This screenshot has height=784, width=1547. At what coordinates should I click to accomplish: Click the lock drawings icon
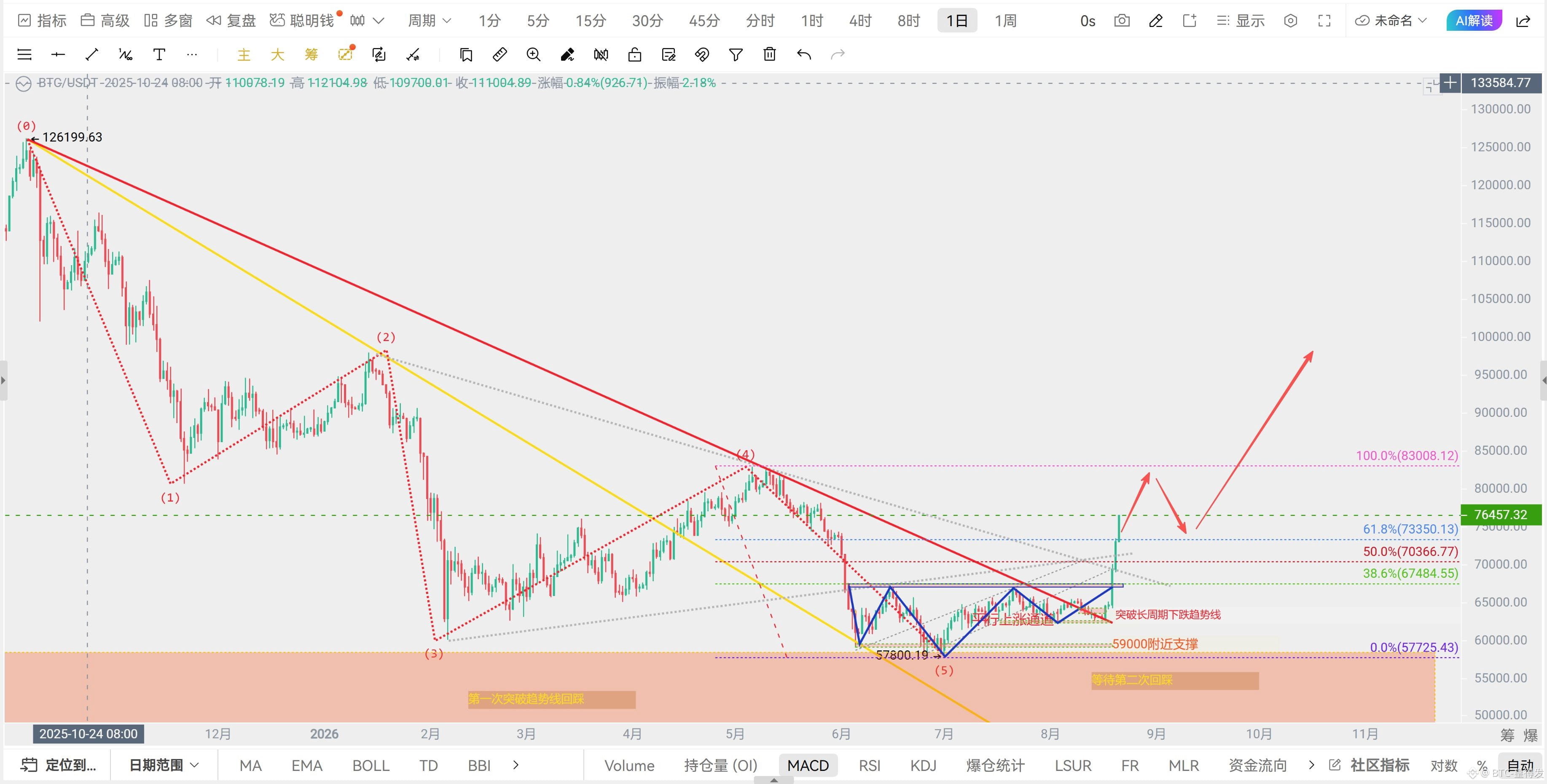click(x=635, y=55)
